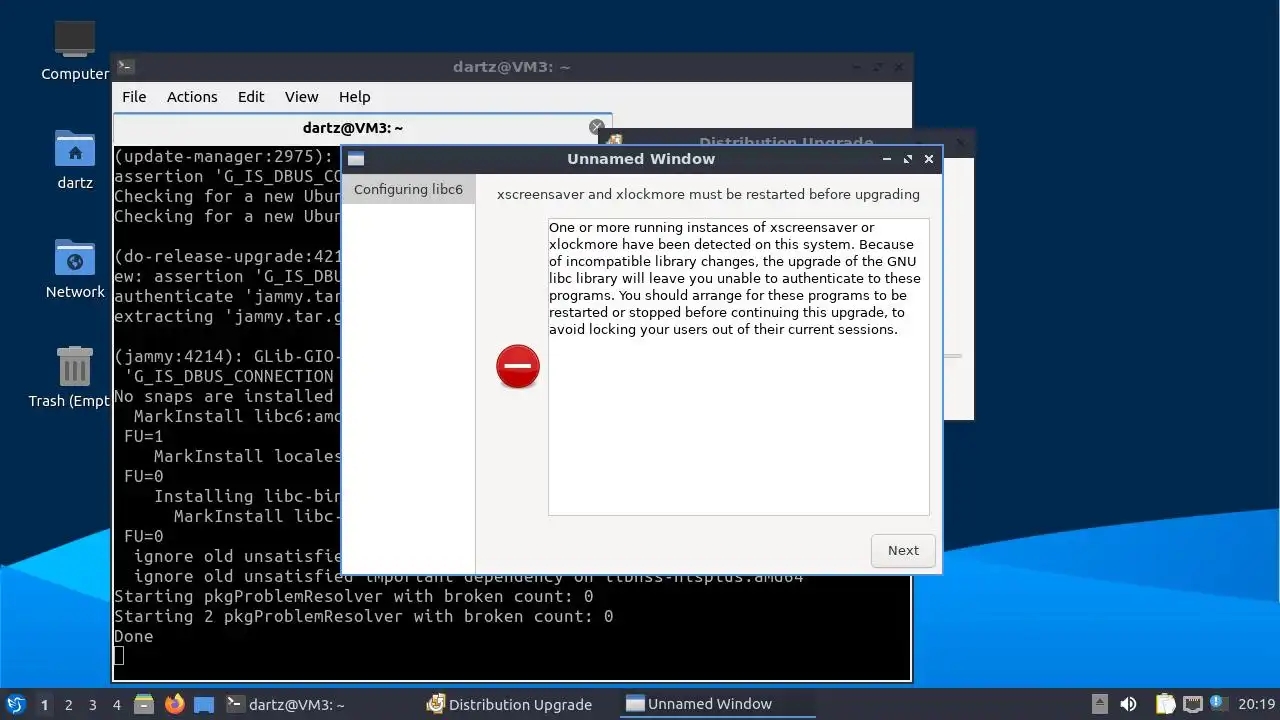Click inside the xscreensaver warning text box
Image resolution: width=1280 pixels, height=720 pixels.
click(x=738, y=366)
